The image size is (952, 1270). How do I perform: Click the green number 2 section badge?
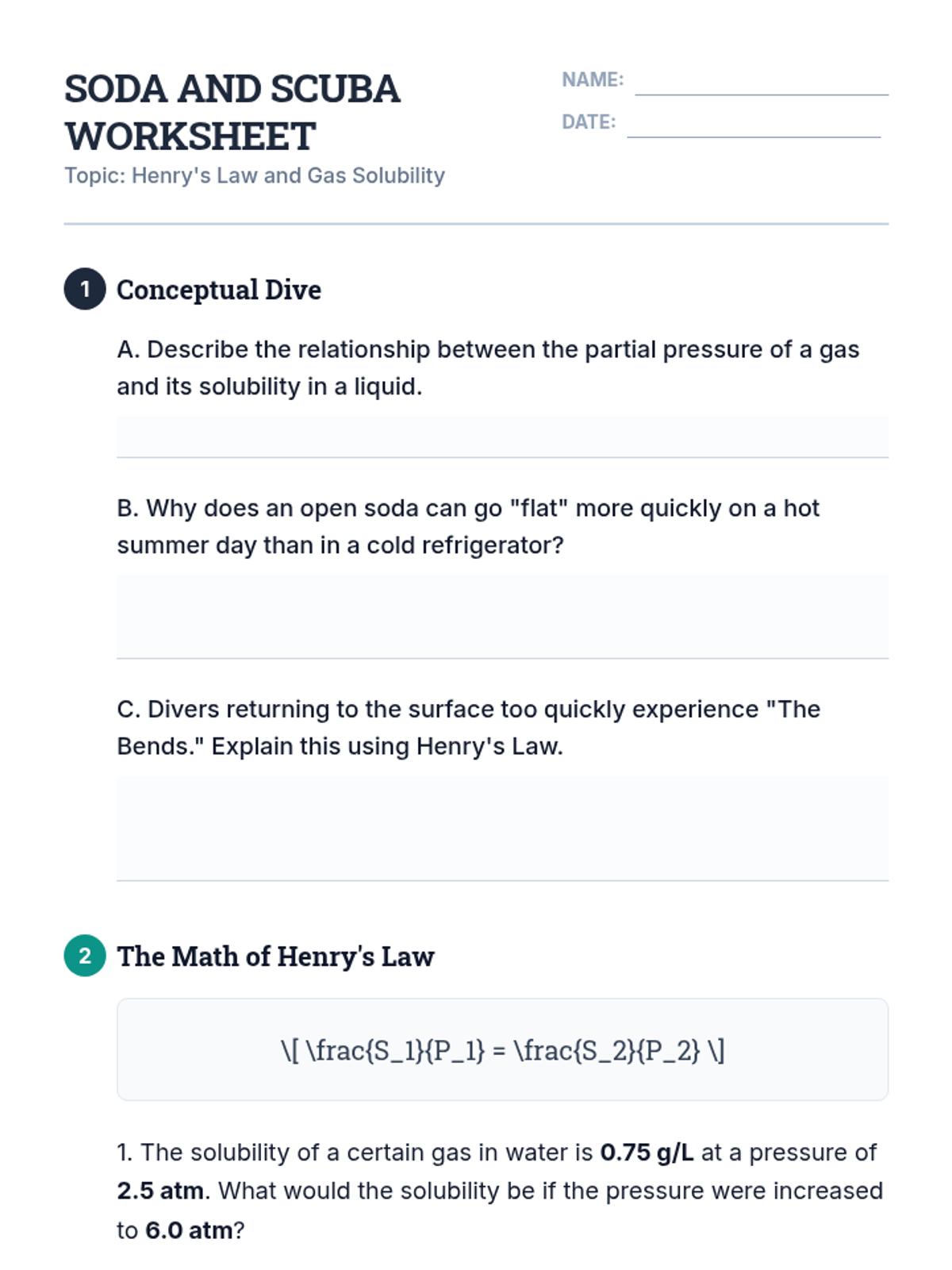(x=85, y=956)
